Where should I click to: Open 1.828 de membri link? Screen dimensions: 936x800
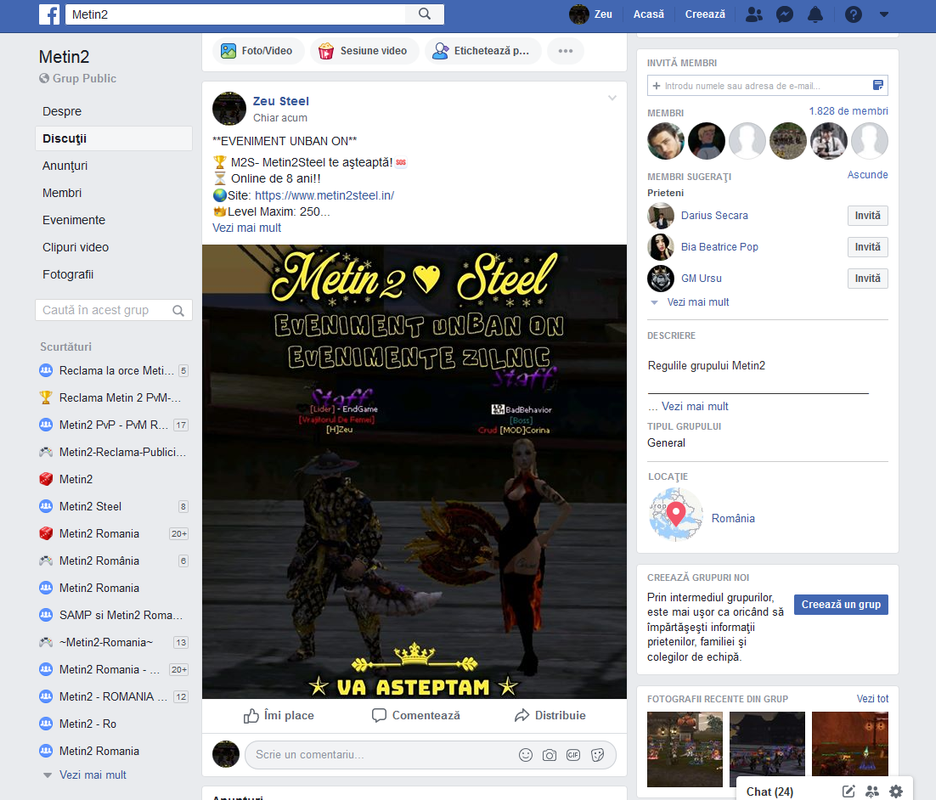(x=848, y=111)
